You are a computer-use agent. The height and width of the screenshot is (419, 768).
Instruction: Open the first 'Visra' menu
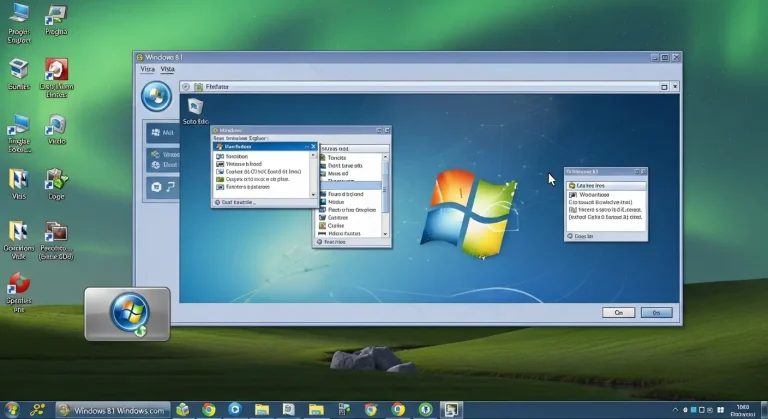click(147, 70)
